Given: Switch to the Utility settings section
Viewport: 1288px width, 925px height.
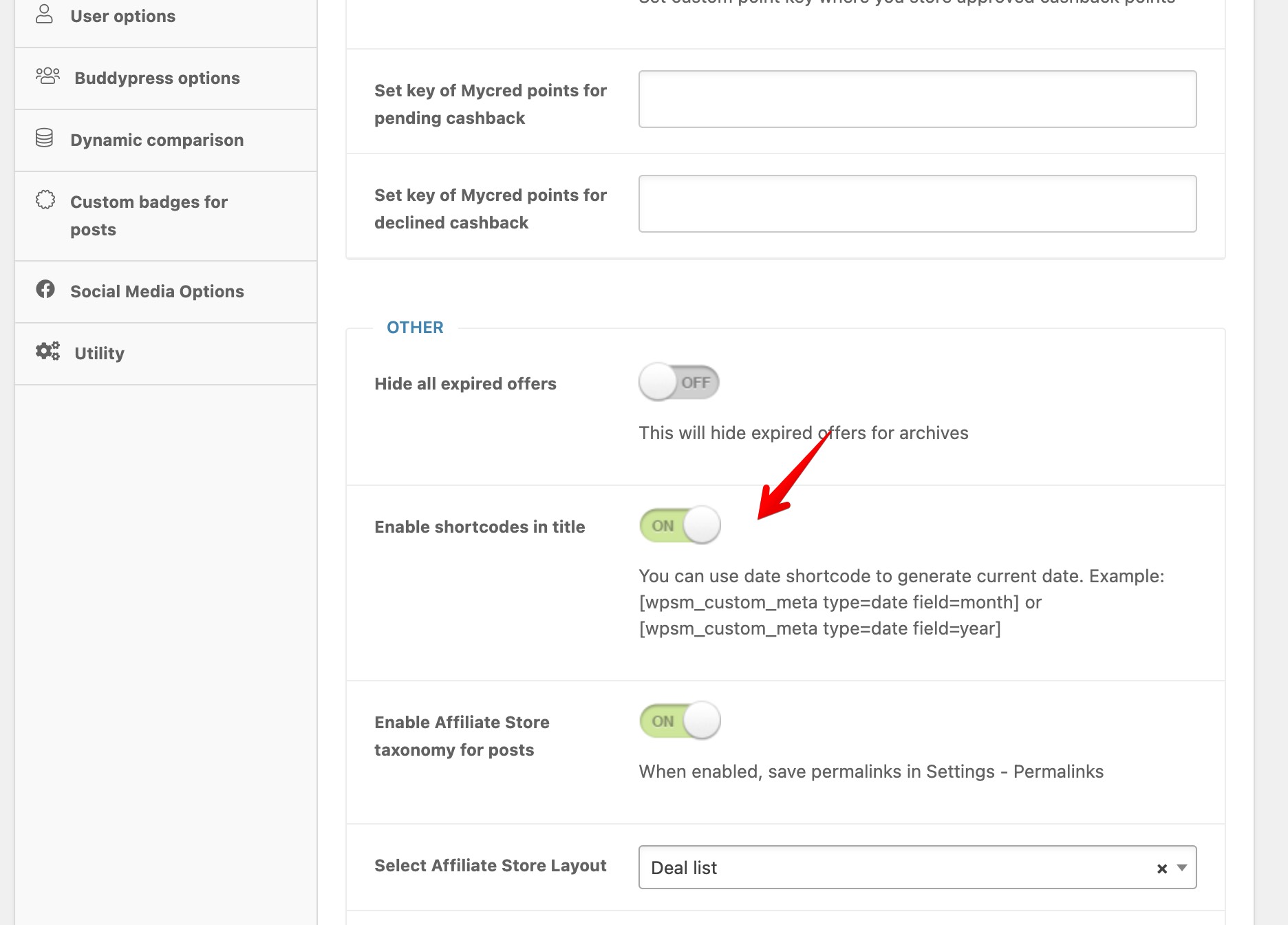Looking at the screenshot, I should [x=98, y=352].
